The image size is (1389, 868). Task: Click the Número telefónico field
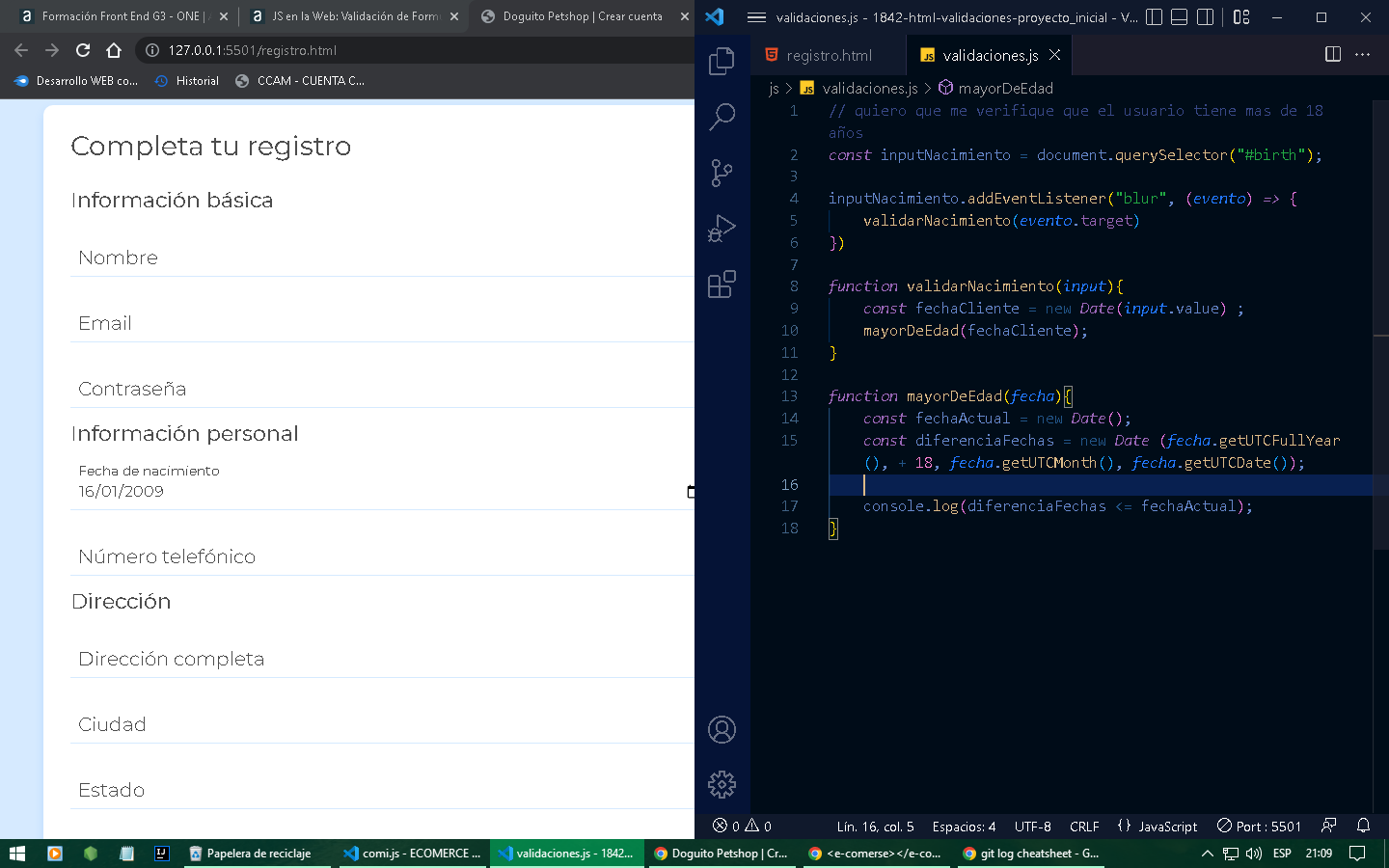click(x=382, y=556)
